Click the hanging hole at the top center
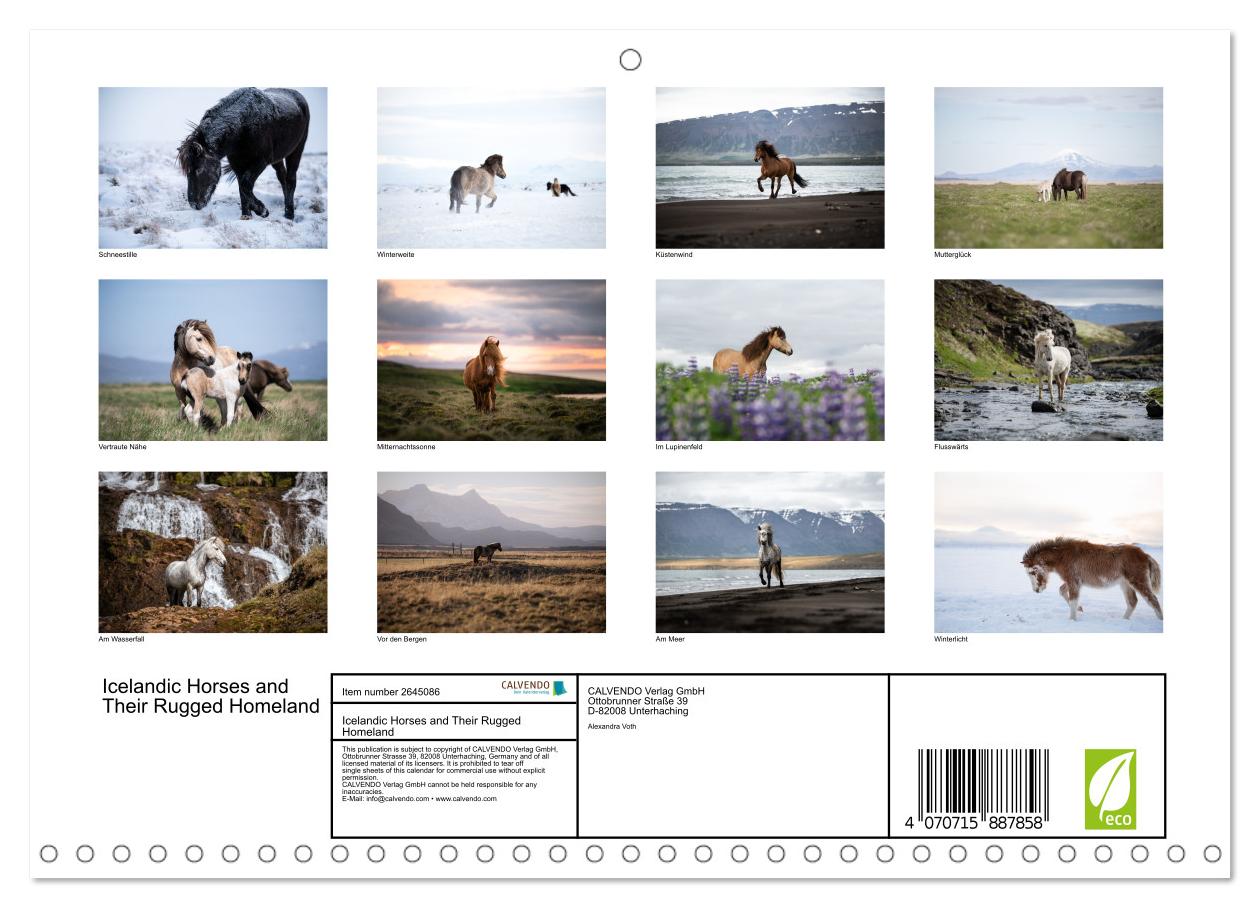This screenshot has width=1260, height=908. [630, 60]
